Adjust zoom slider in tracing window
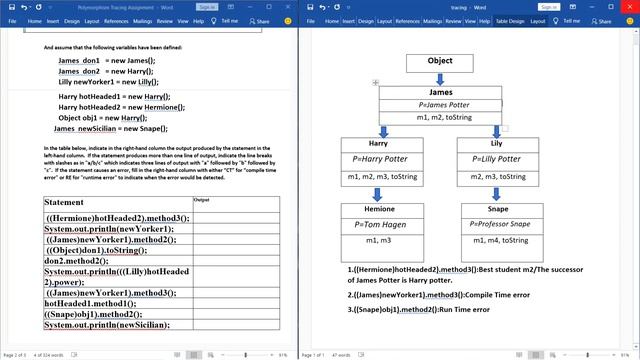Image resolution: width=640 pixels, height=360 pixels. point(588,355)
